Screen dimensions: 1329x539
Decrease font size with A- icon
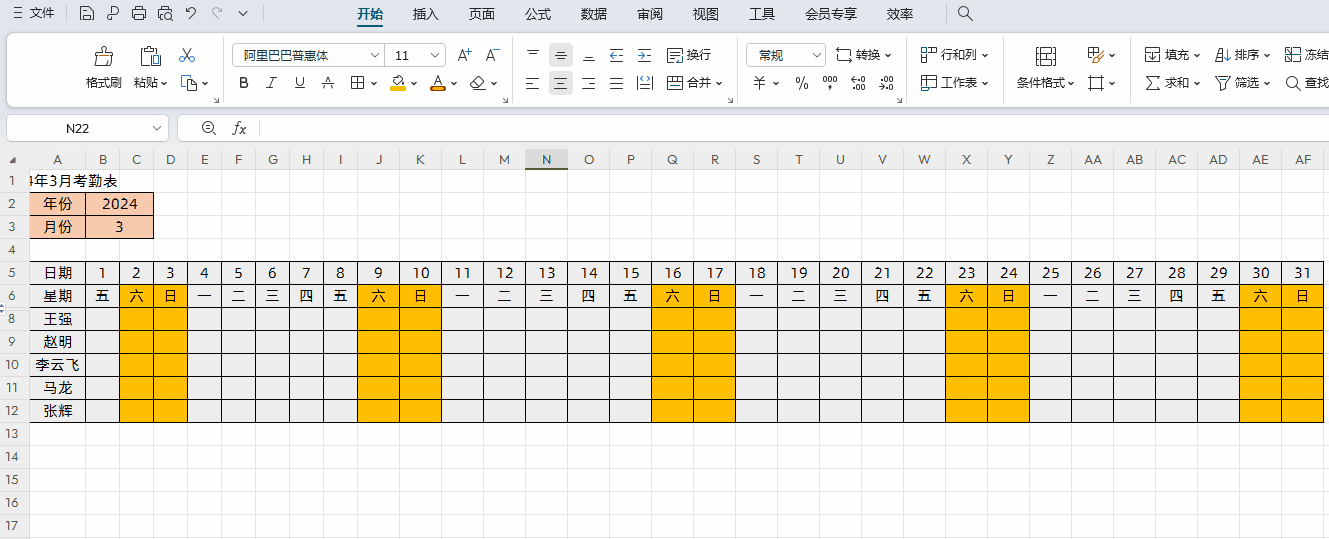click(492, 55)
